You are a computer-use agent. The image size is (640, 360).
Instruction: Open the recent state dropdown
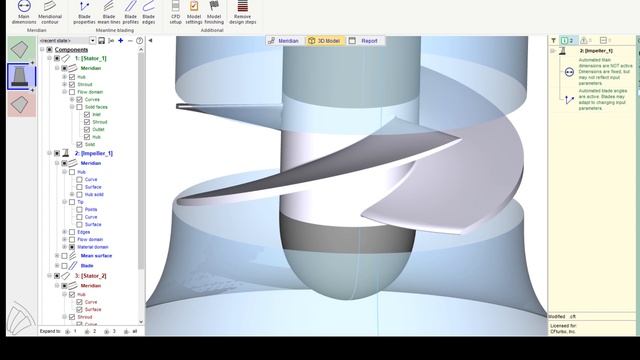coord(93,40)
